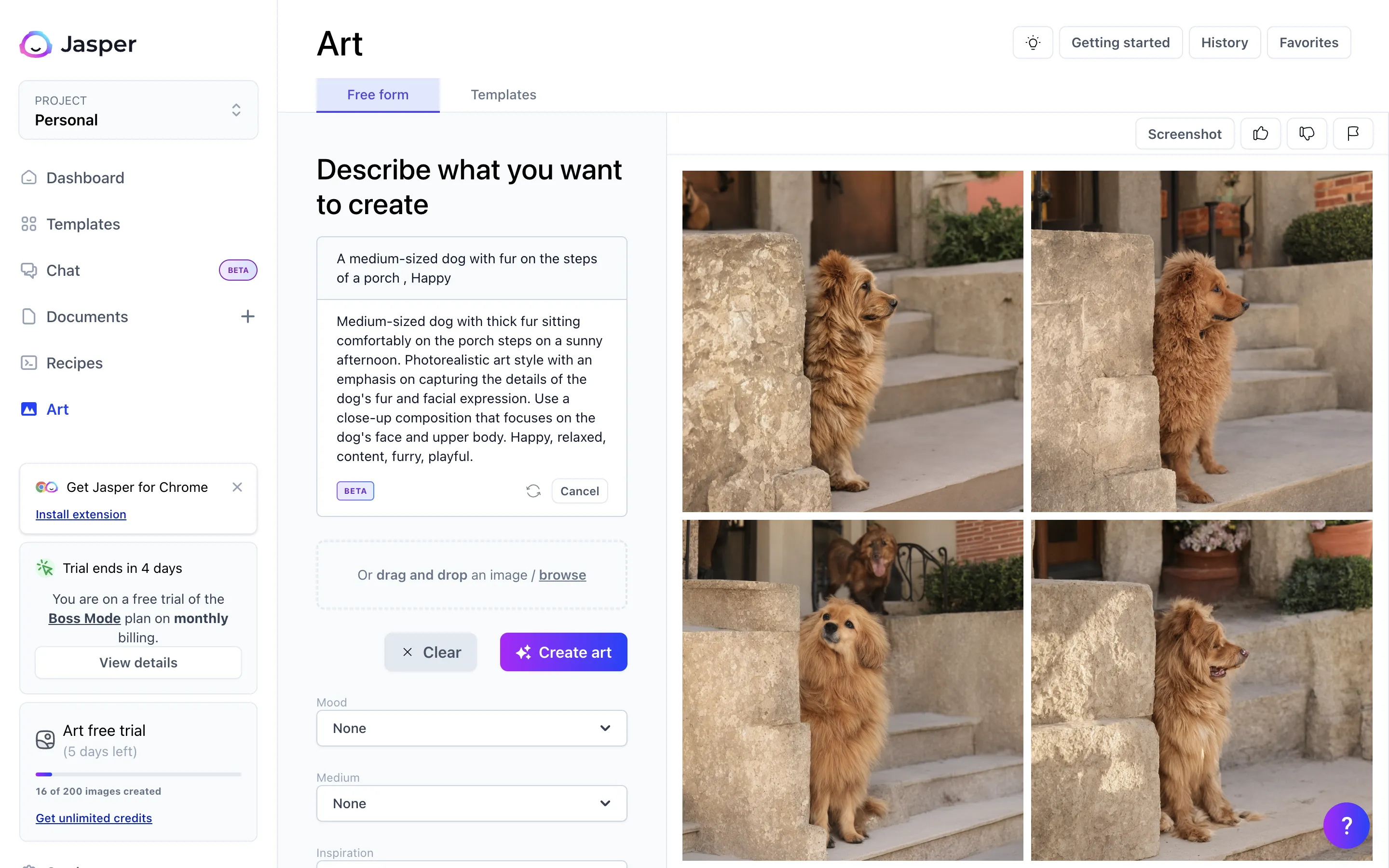This screenshot has width=1389, height=868.
Task: Open Recipes in the sidebar
Action: [x=75, y=363]
